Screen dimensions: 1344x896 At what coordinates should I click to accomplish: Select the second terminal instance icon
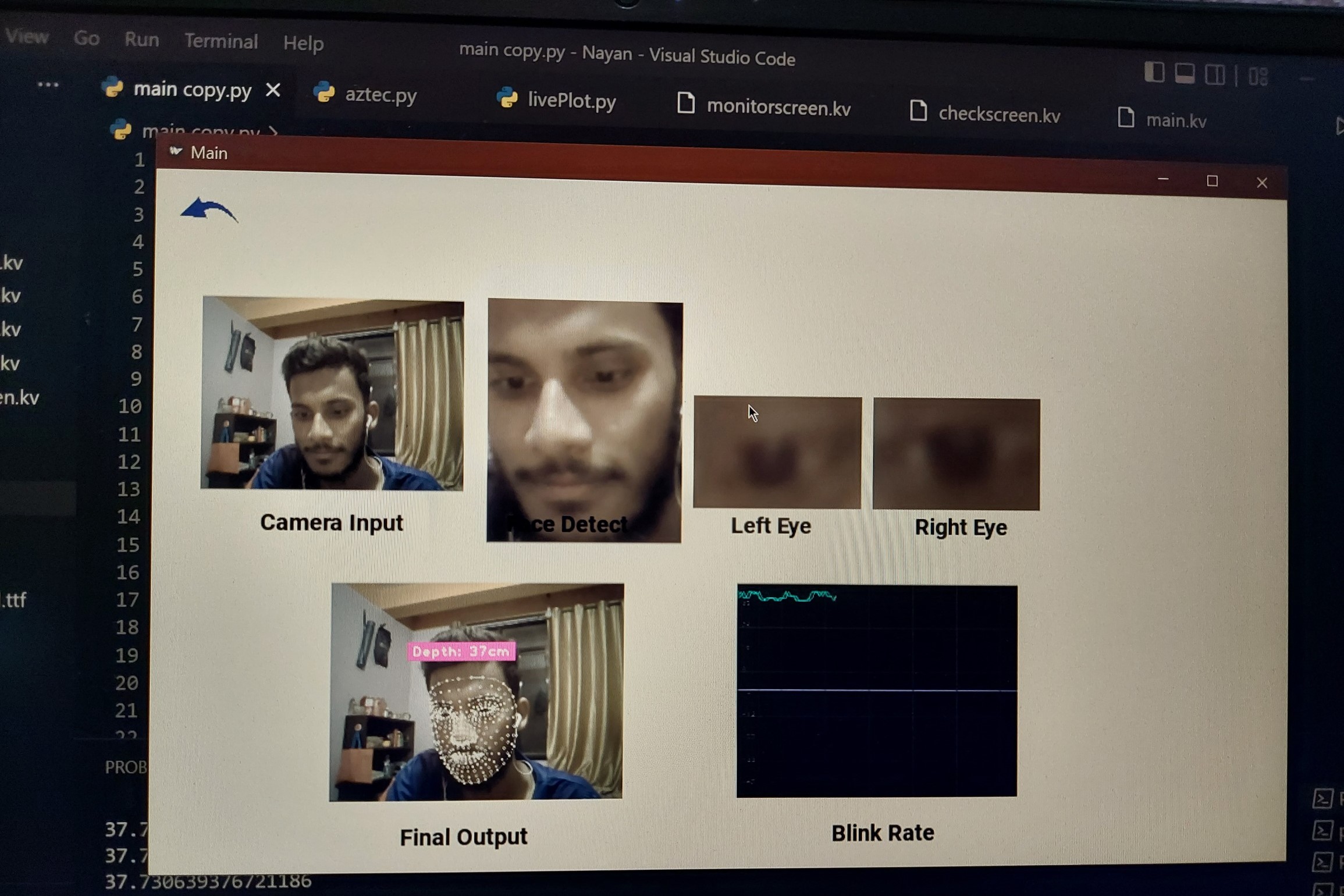[1322, 830]
